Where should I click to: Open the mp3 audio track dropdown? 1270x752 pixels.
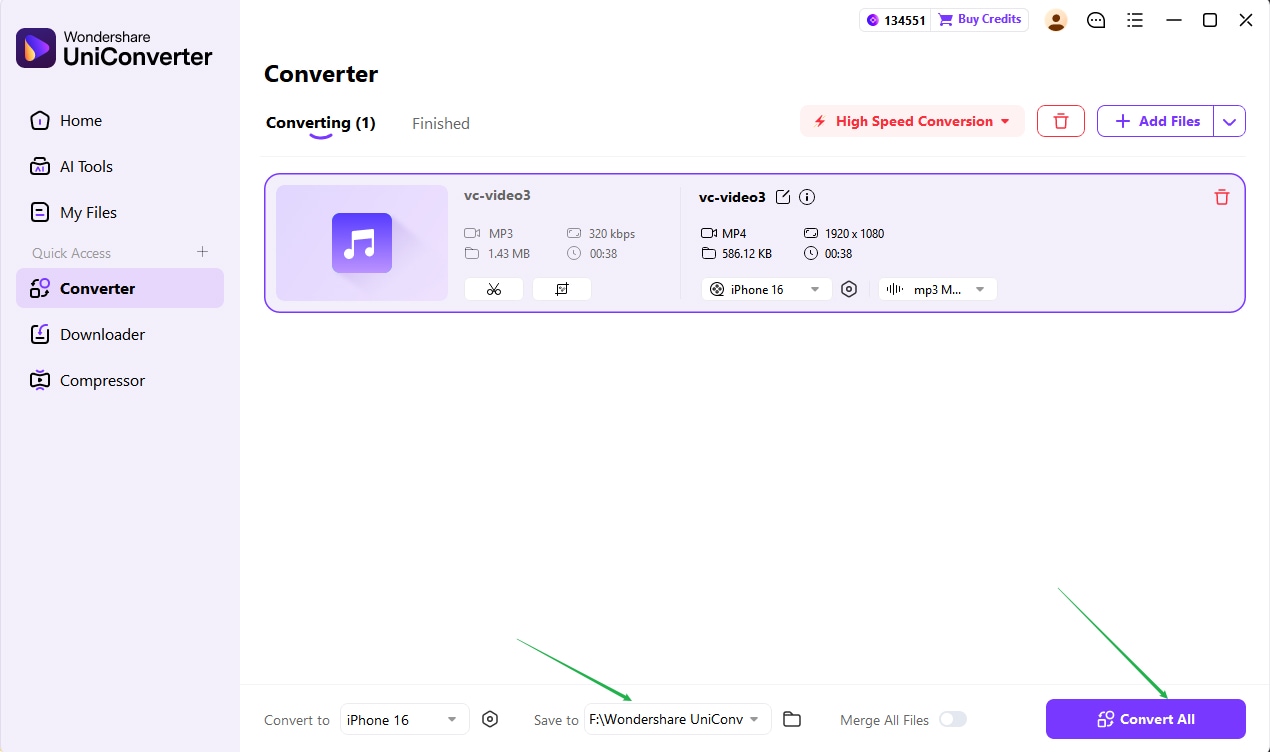click(938, 289)
